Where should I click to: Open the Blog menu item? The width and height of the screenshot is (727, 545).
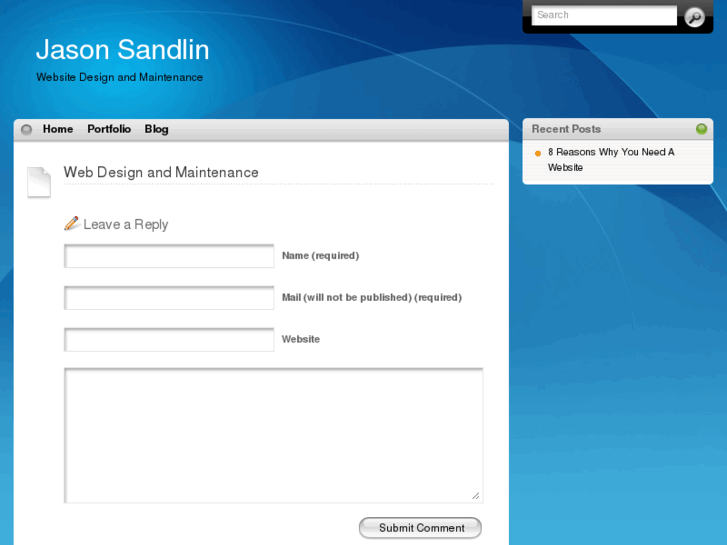tap(156, 129)
